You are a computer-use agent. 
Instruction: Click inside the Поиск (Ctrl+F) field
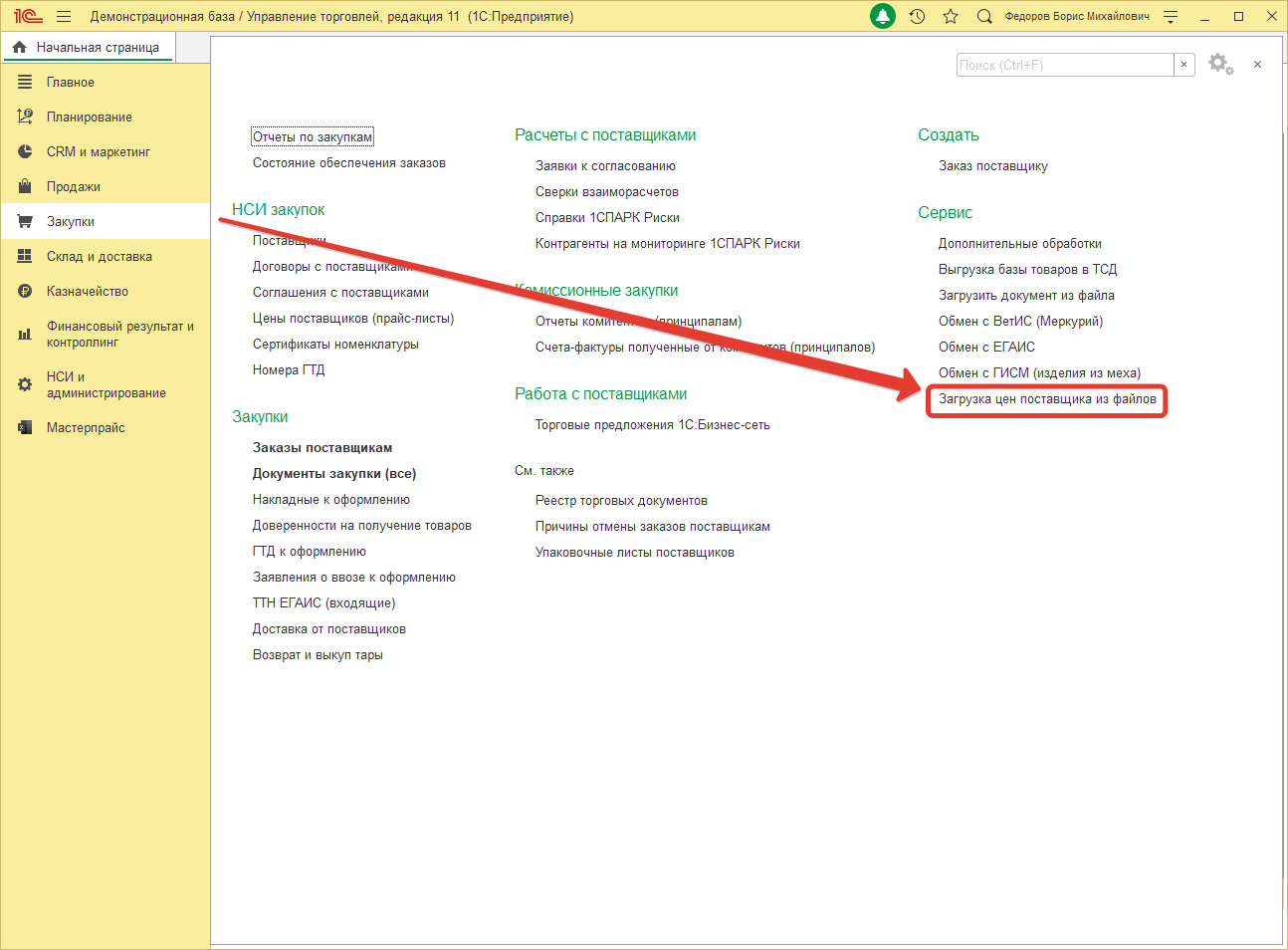1064,65
